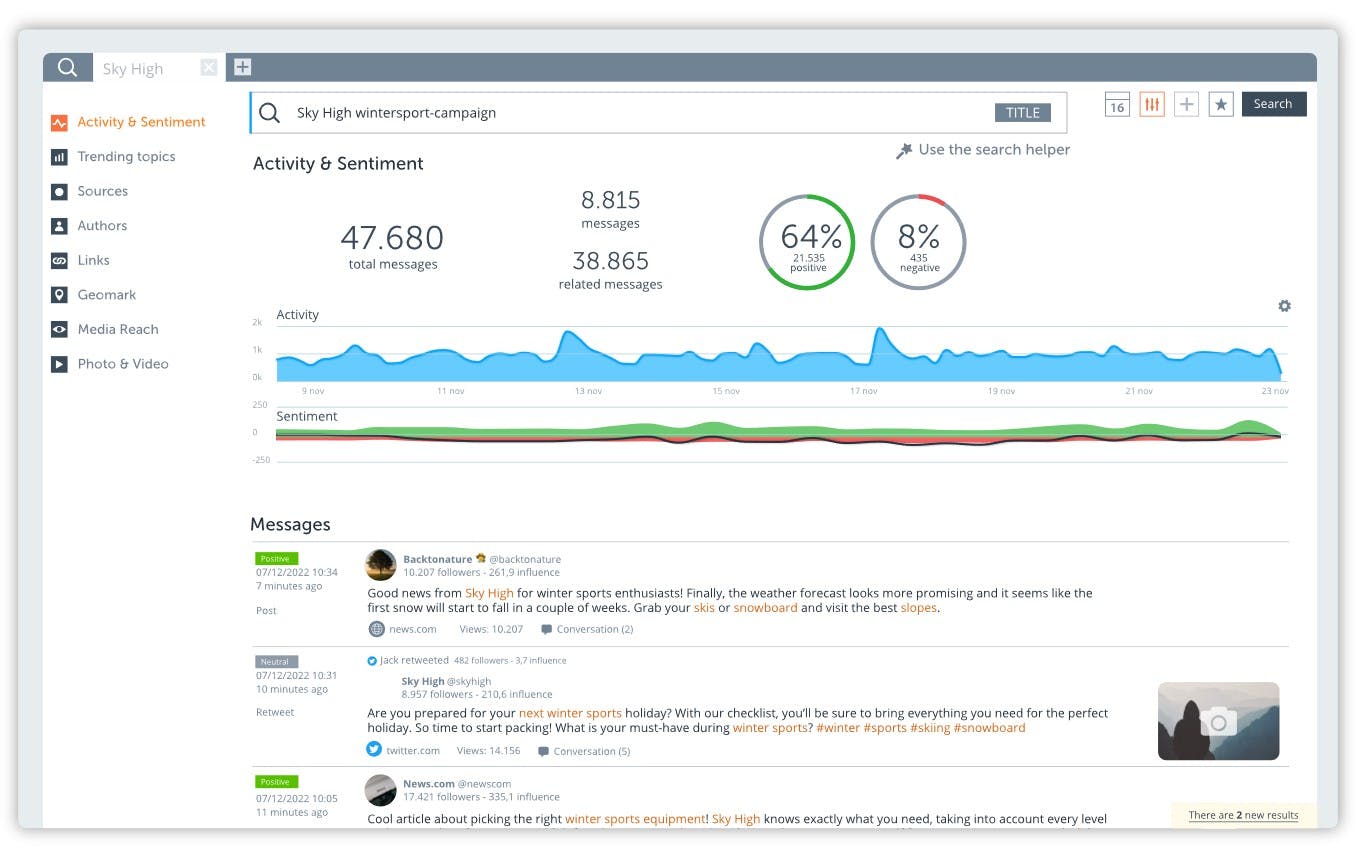Select the 8% negative sentiment ring
1365x862 pixels.
(x=918, y=242)
